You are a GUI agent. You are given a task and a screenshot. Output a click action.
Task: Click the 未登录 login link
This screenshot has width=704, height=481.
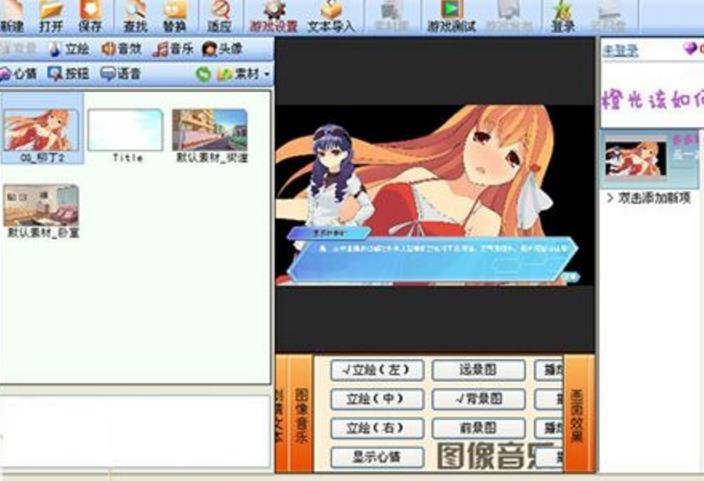tap(620, 50)
